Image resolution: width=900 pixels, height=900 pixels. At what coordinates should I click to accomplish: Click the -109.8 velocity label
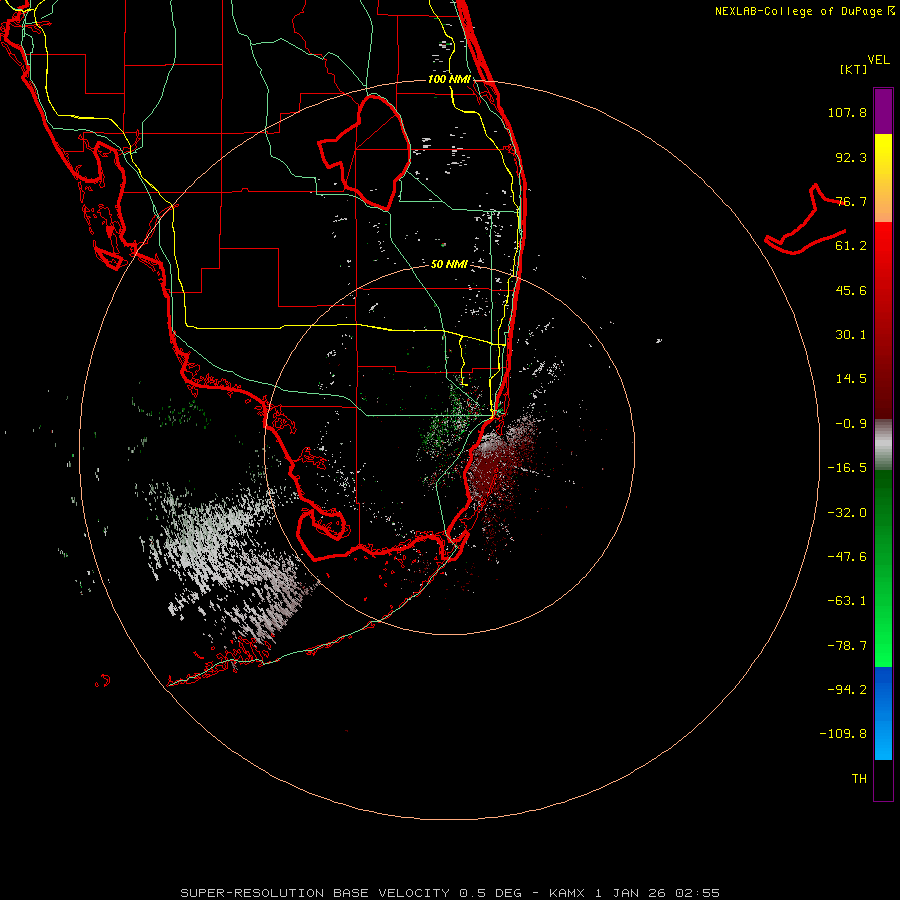pyautogui.click(x=843, y=734)
